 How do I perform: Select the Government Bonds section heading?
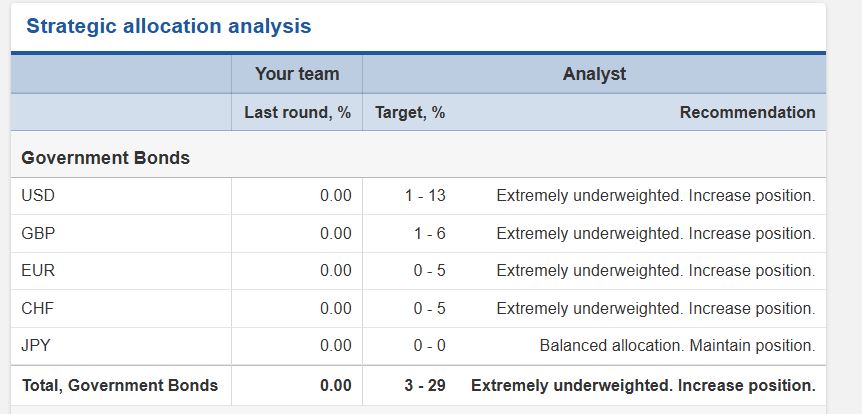click(105, 158)
